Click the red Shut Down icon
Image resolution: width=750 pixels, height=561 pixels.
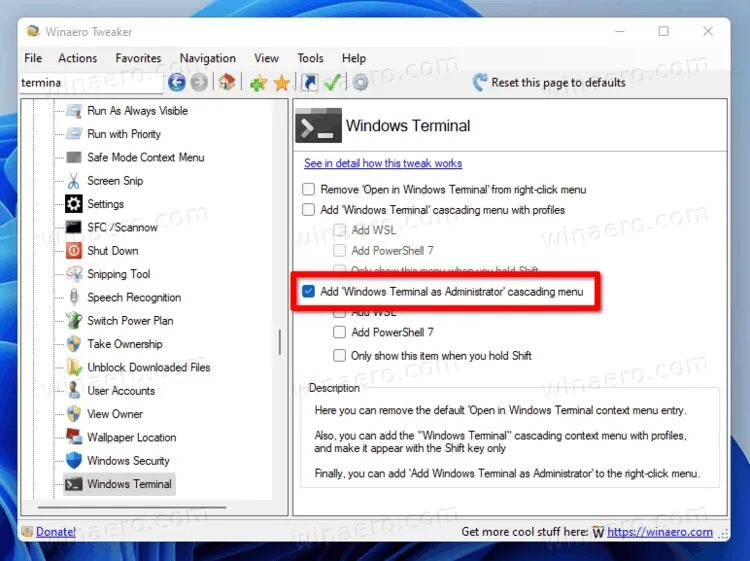tap(74, 251)
